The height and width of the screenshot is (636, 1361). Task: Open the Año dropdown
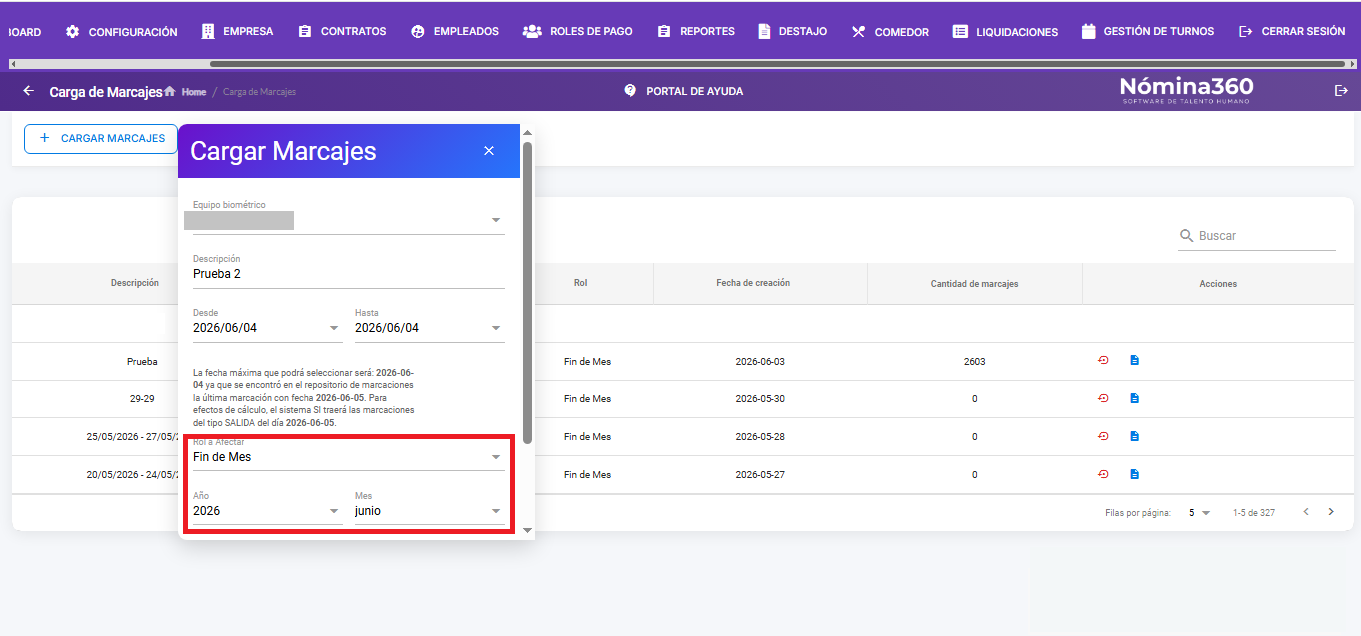[x=268, y=511]
